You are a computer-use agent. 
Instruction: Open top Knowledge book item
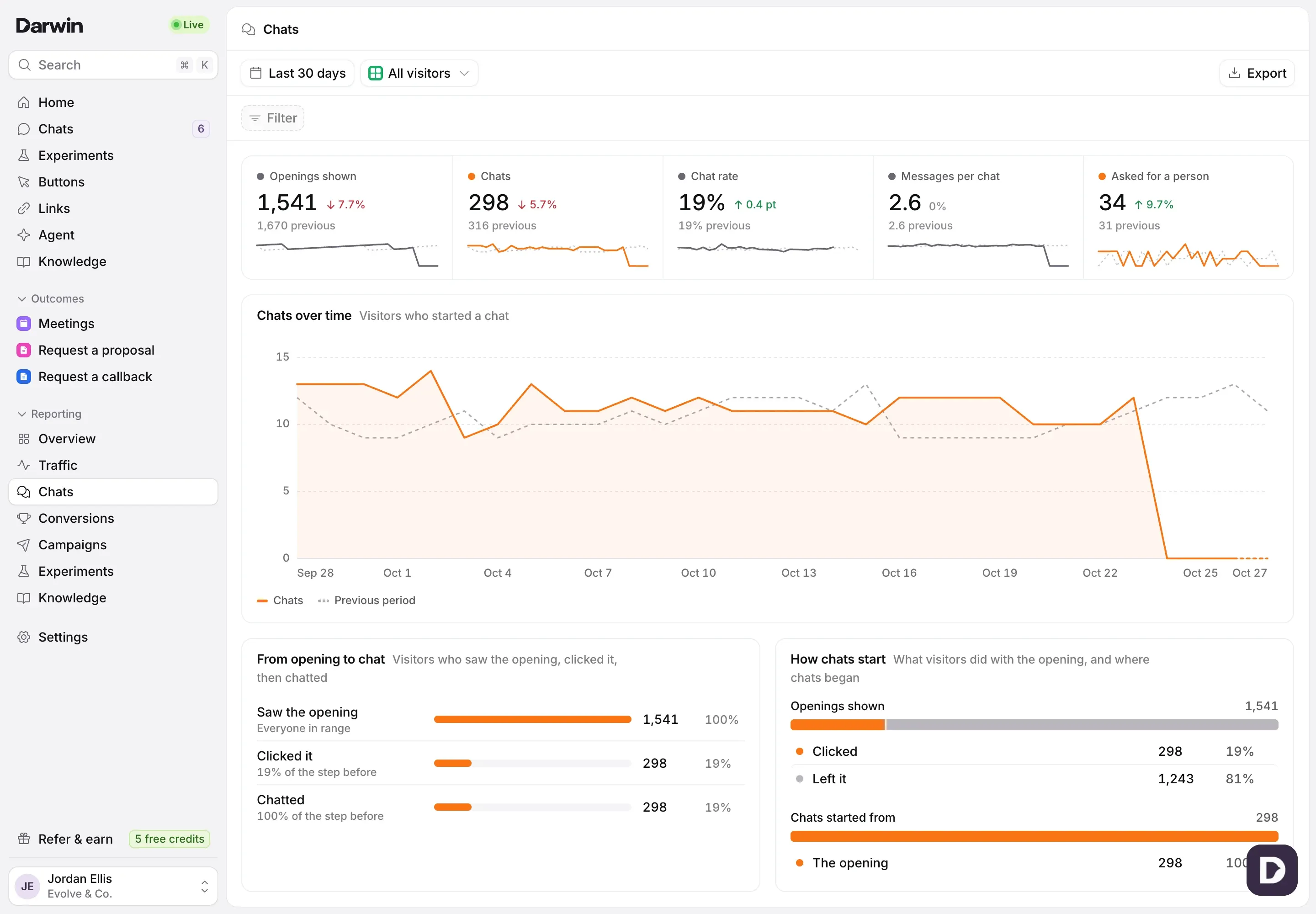113,262
